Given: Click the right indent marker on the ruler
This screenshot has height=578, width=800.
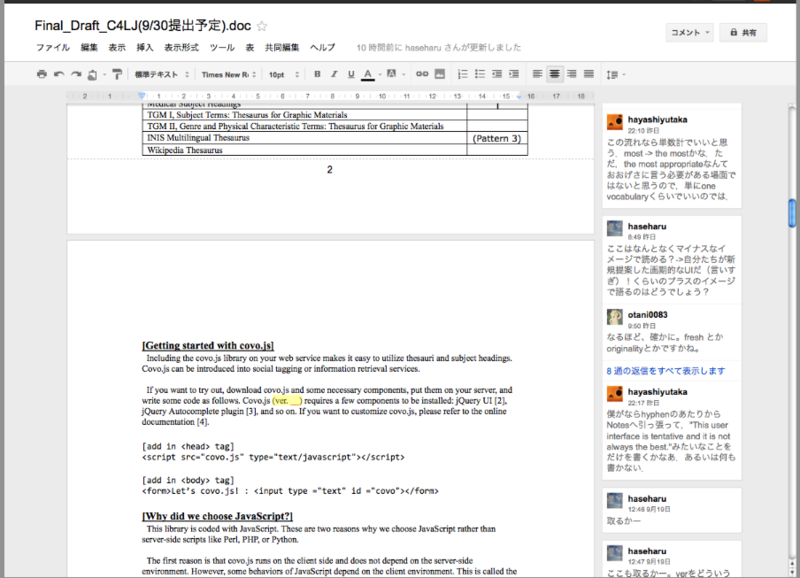Looking at the screenshot, I should pyautogui.click(x=519, y=96).
